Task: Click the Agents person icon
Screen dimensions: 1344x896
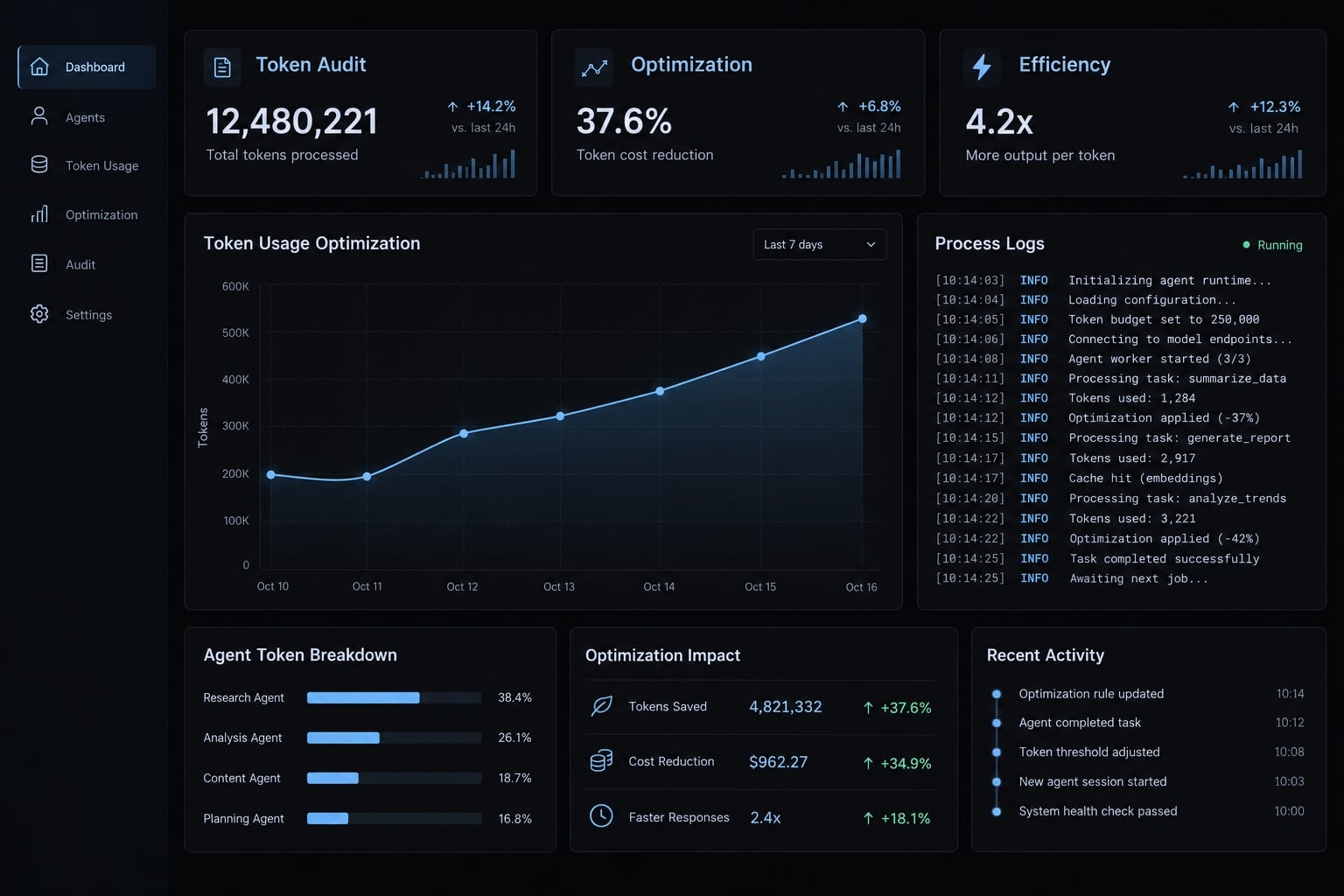Action: point(39,116)
